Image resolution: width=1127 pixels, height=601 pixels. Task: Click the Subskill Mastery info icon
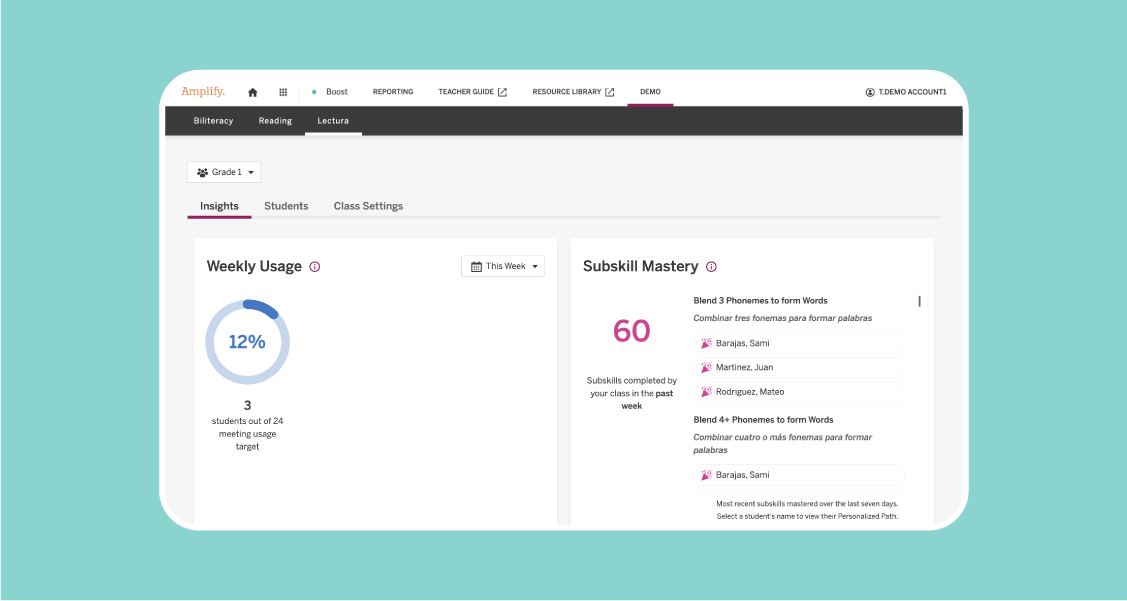pos(712,267)
